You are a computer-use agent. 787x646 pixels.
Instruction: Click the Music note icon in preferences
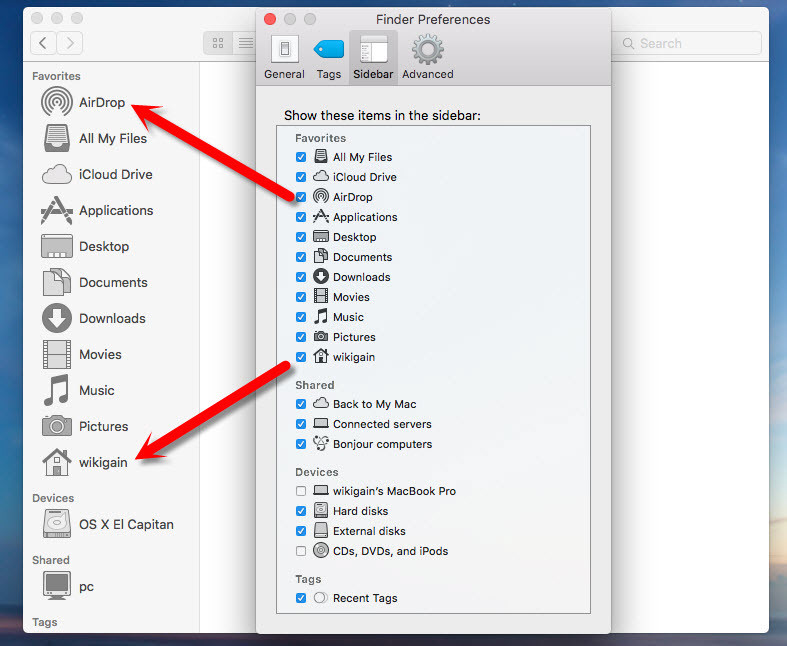click(321, 317)
